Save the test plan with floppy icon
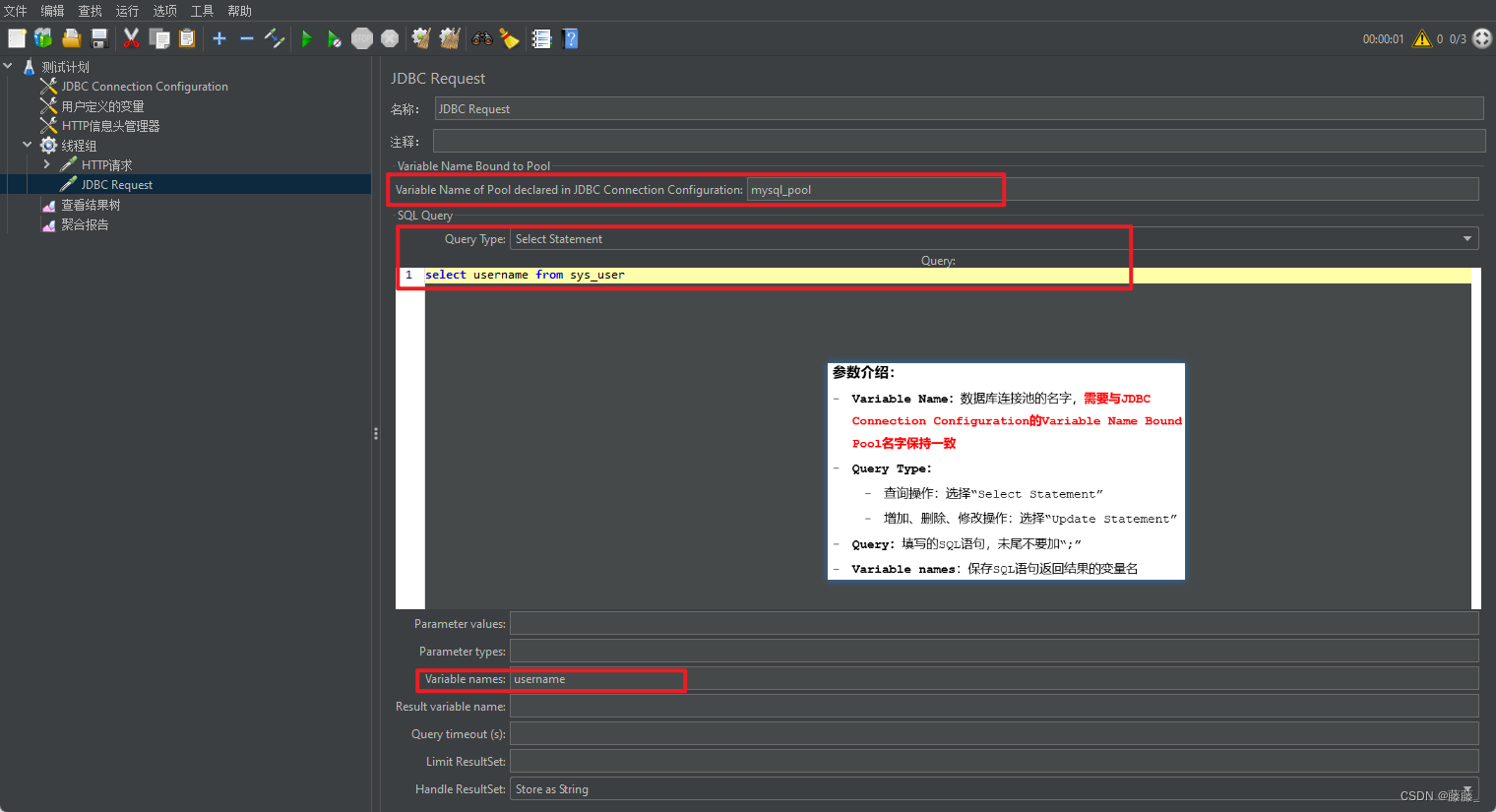Image resolution: width=1496 pixels, height=812 pixels. [x=99, y=38]
